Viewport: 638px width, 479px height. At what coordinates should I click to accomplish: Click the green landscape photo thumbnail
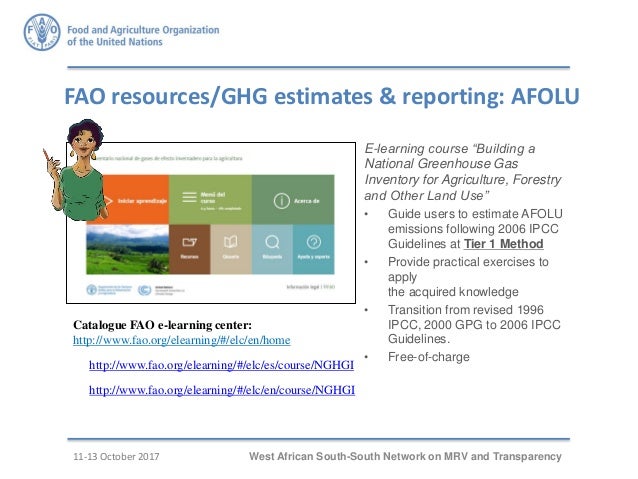[127, 249]
